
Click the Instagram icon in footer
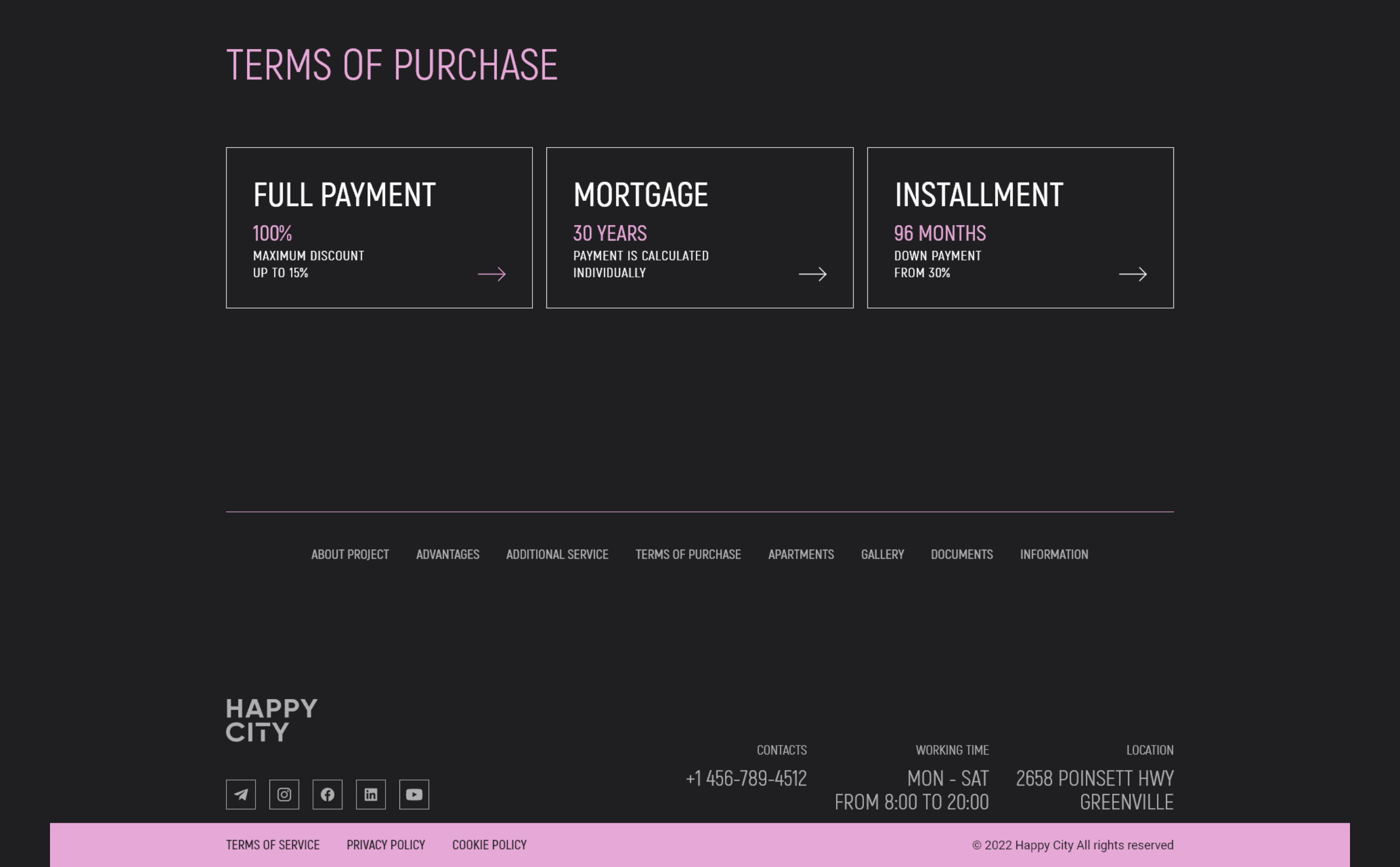coord(284,794)
